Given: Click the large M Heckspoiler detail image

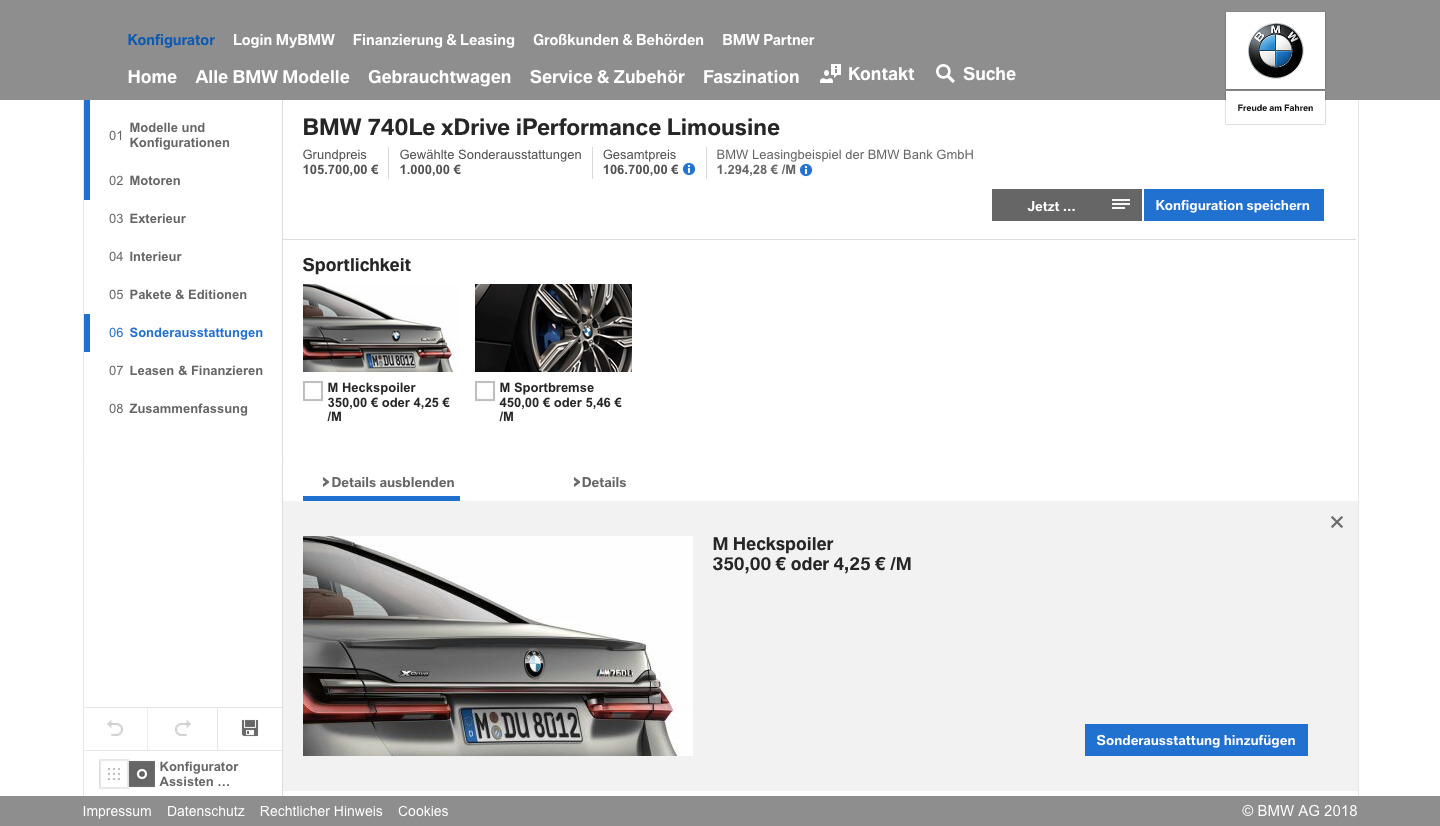Looking at the screenshot, I should [x=498, y=646].
